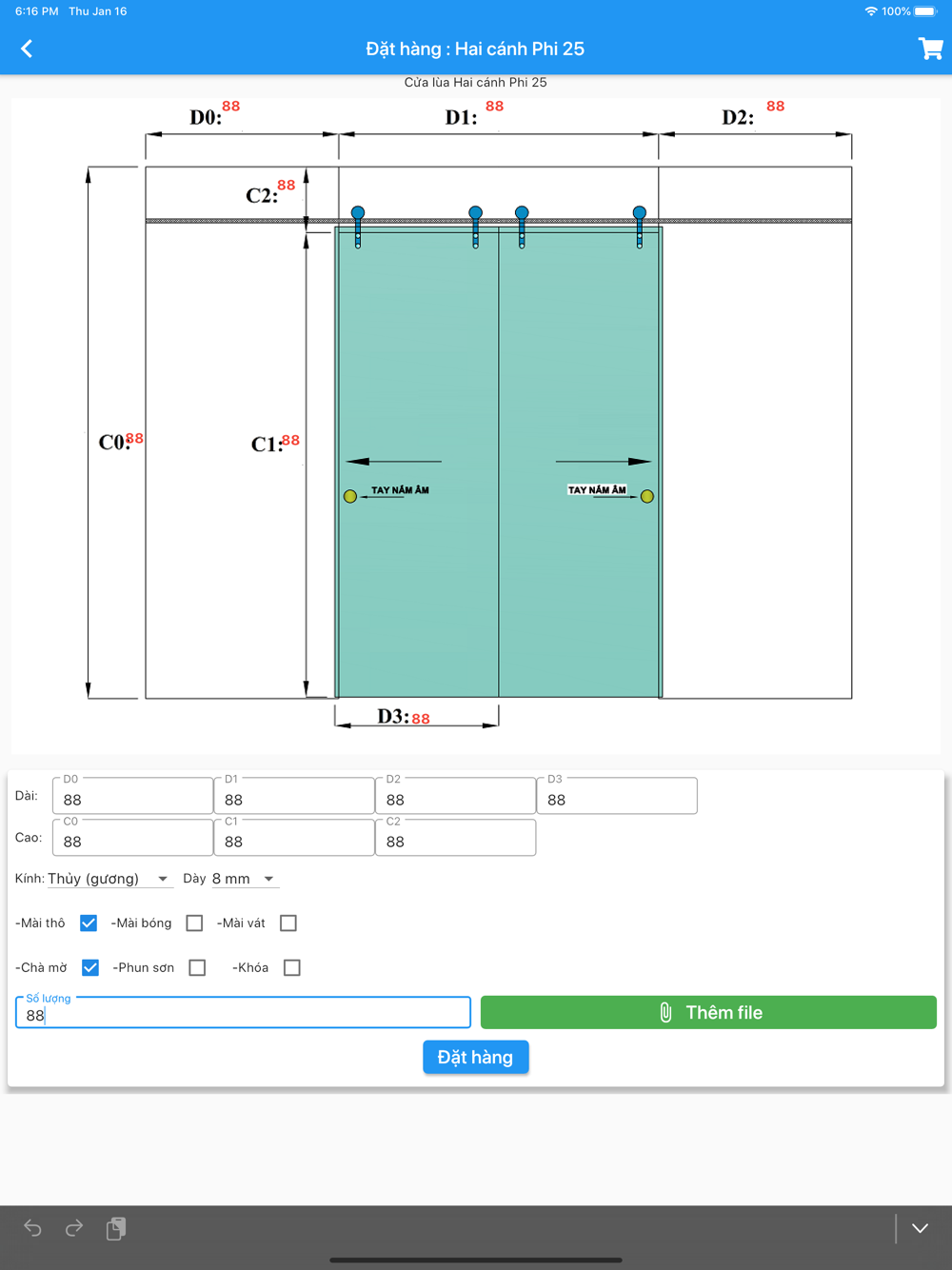Tap the undo arrow in the keyboard bar
Screen dimensions: 952x1270
point(32,1228)
